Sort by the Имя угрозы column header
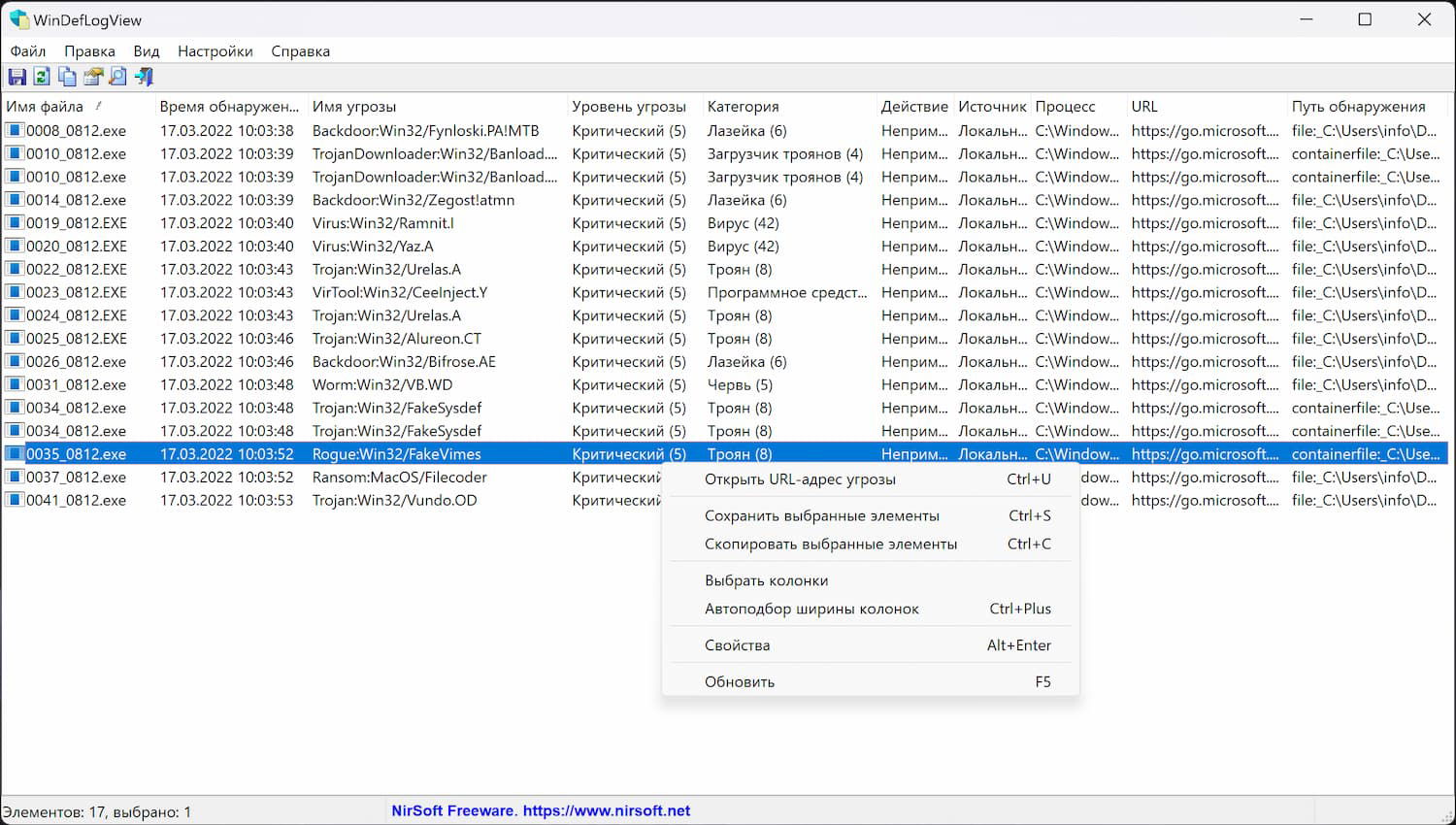 point(437,107)
